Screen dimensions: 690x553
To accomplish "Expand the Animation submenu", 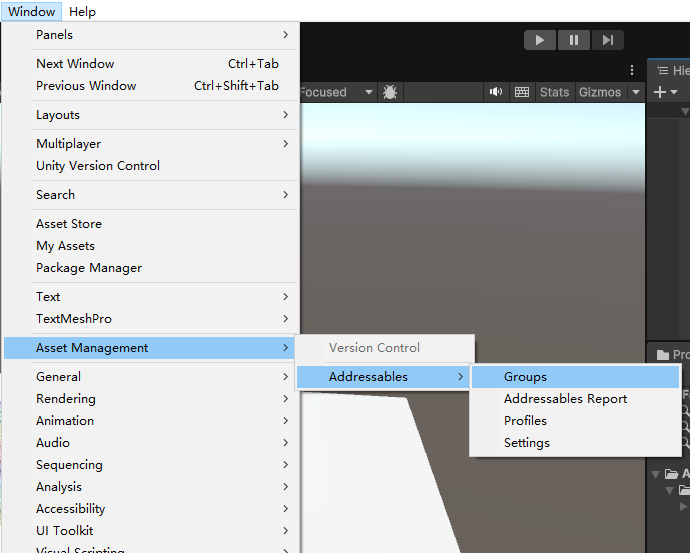I will [x=150, y=421].
